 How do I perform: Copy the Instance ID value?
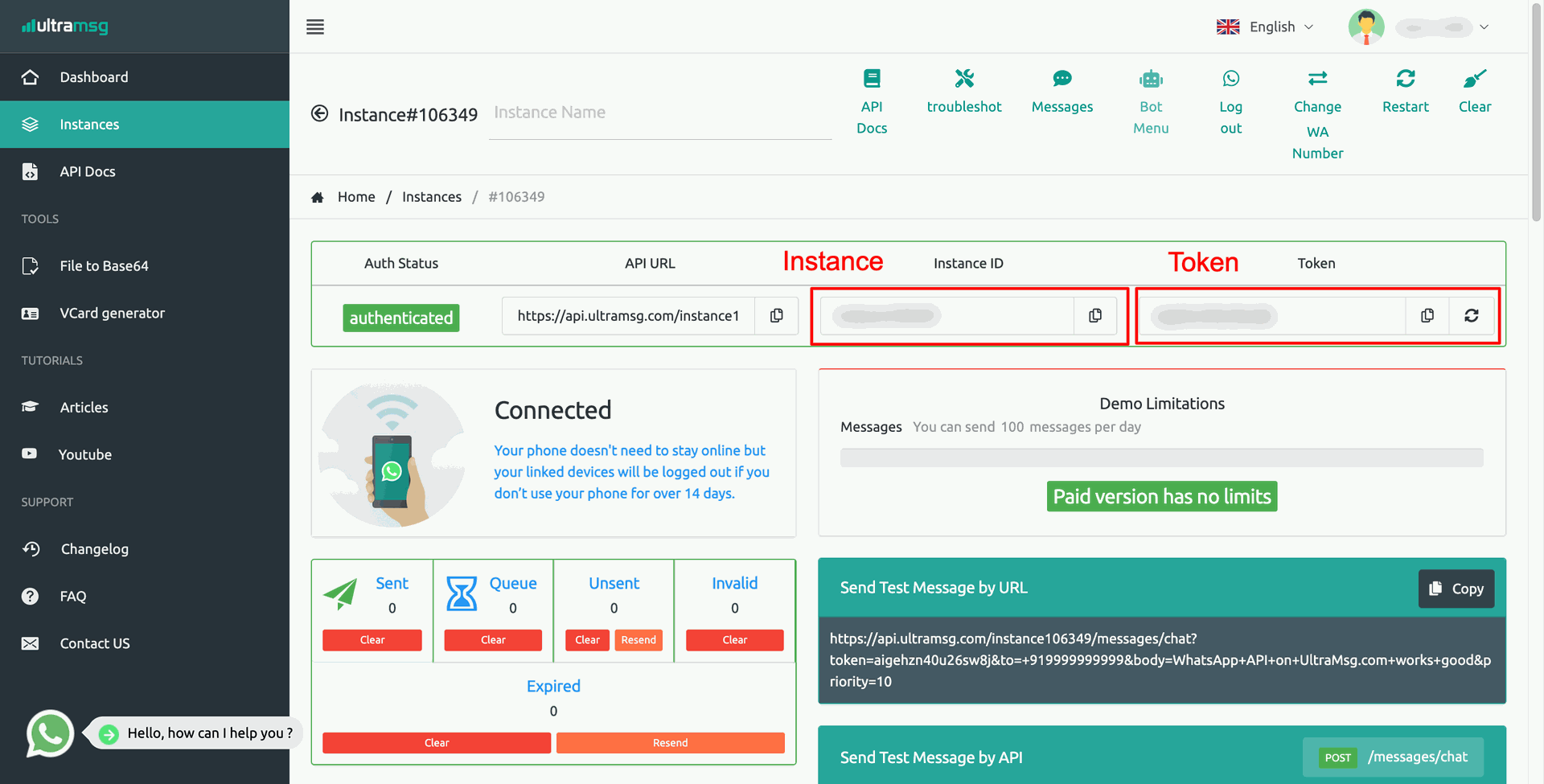click(1095, 315)
